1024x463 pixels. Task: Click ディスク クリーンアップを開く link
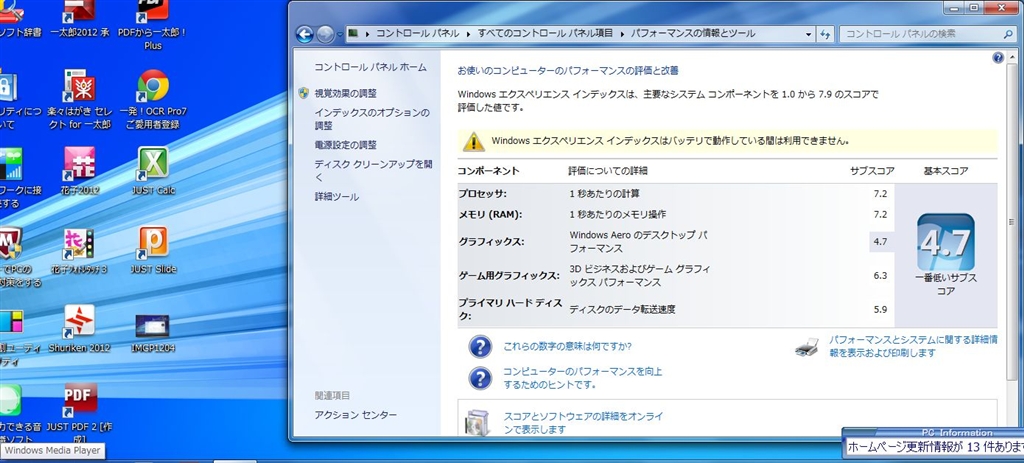(373, 170)
